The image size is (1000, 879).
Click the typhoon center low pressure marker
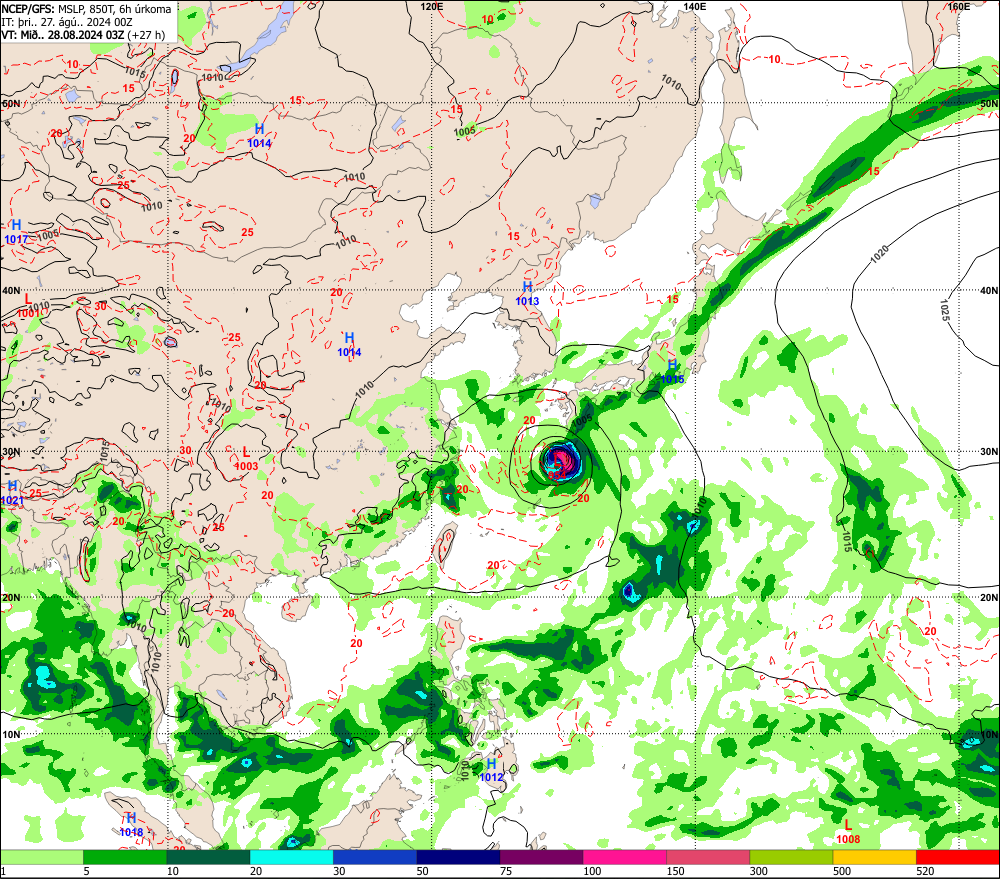(557, 465)
